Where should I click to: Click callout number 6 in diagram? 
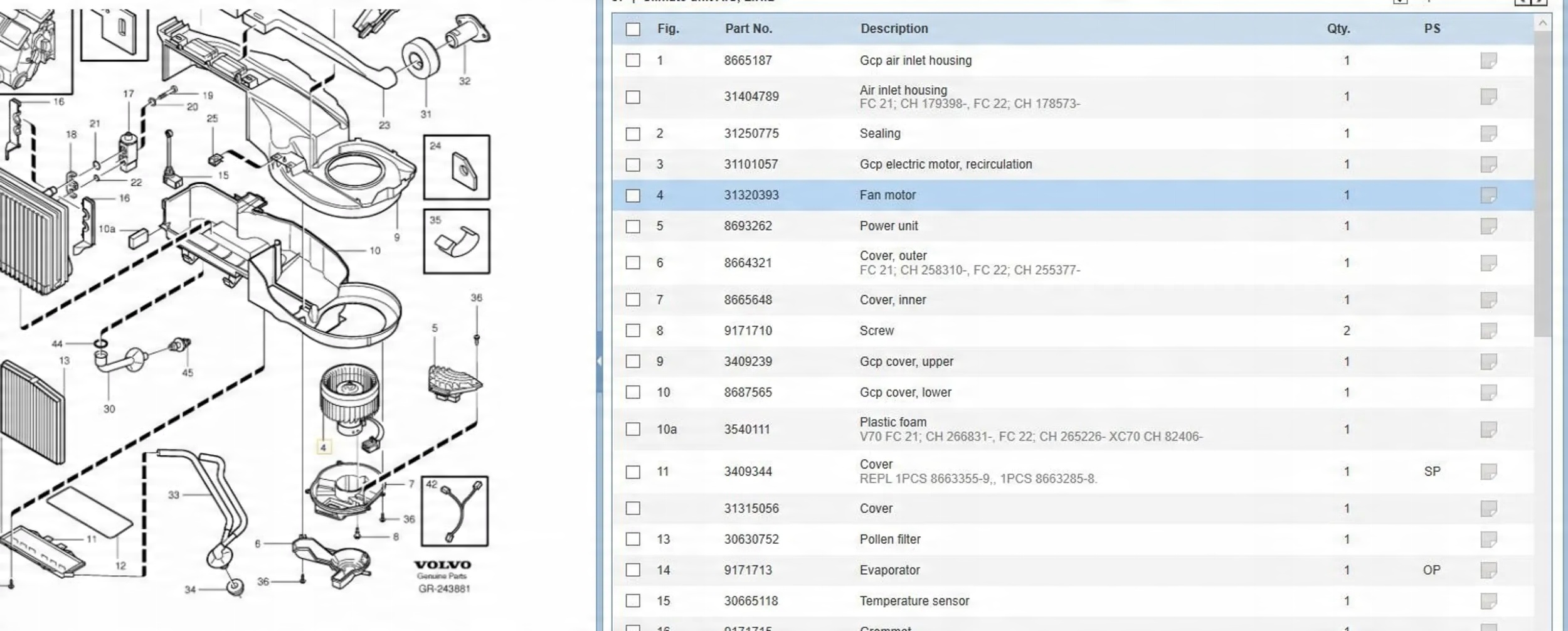click(x=257, y=544)
